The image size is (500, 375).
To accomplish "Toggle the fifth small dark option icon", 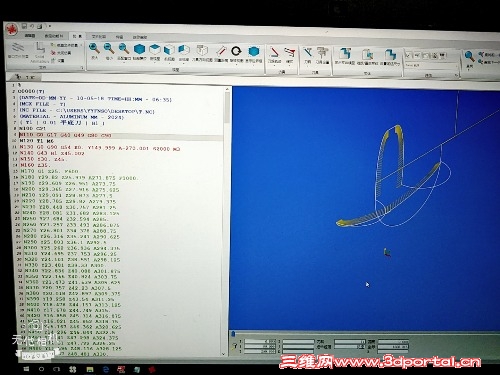I will pyautogui.click(x=443, y=56).
